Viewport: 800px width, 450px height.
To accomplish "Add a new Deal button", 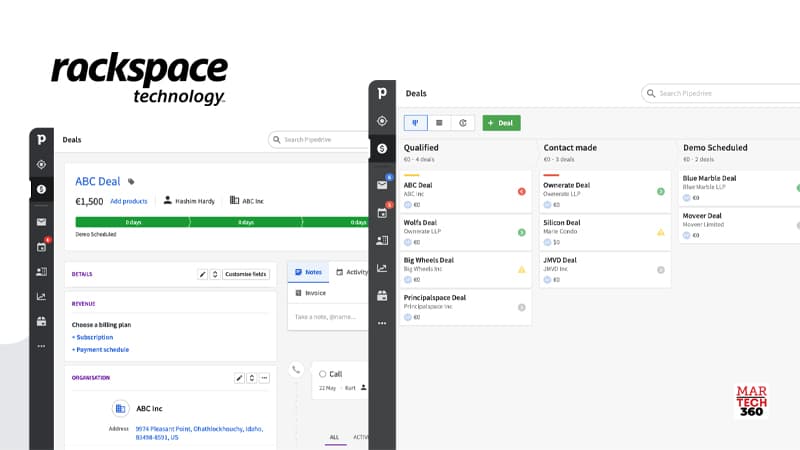I will point(502,123).
